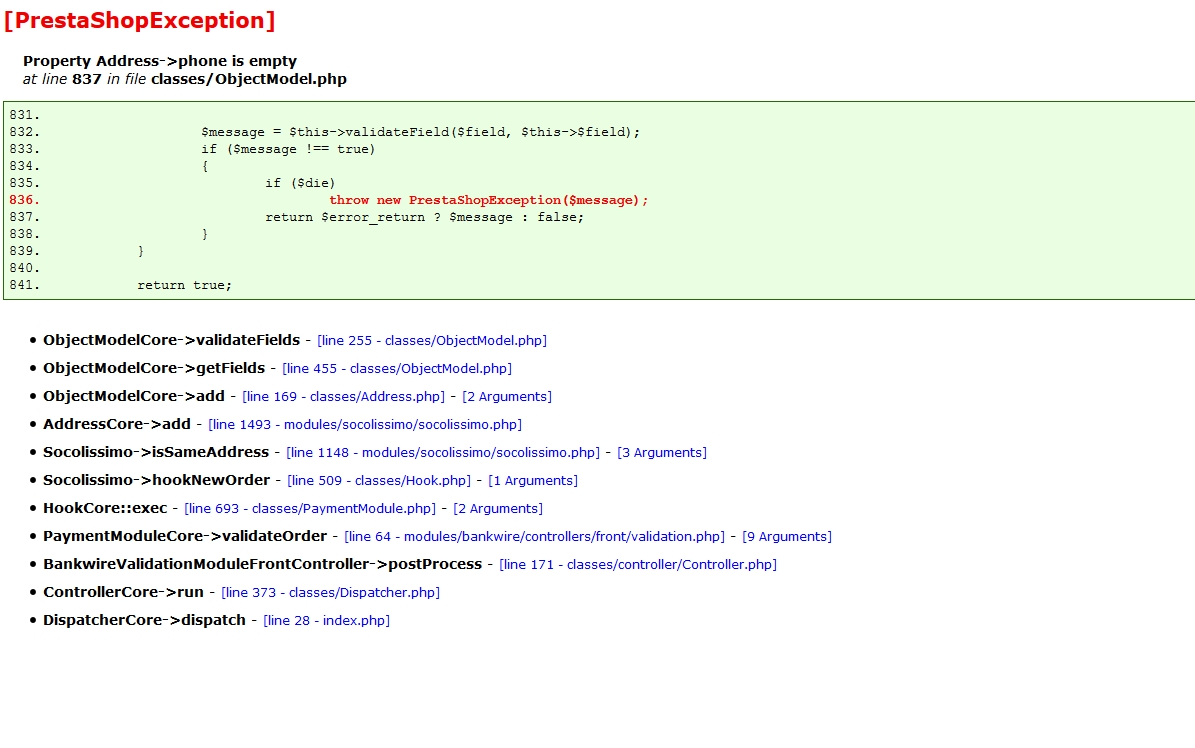Image resolution: width=1195 pixels, height=748 pixels.
Task: Select the ObjectModelCore->getFields text
Action: click(x=154, y=368)
